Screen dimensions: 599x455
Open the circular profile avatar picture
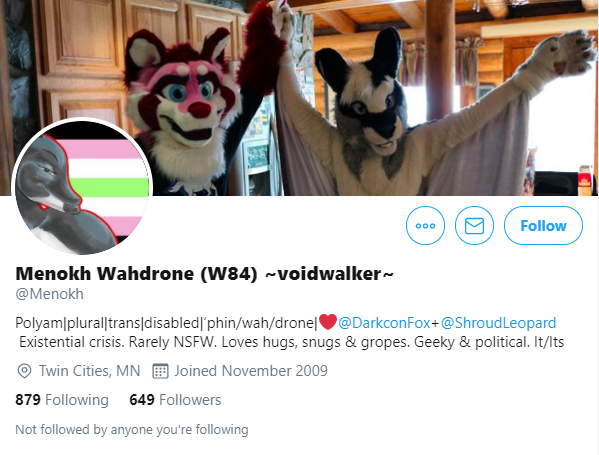[82, 186]
